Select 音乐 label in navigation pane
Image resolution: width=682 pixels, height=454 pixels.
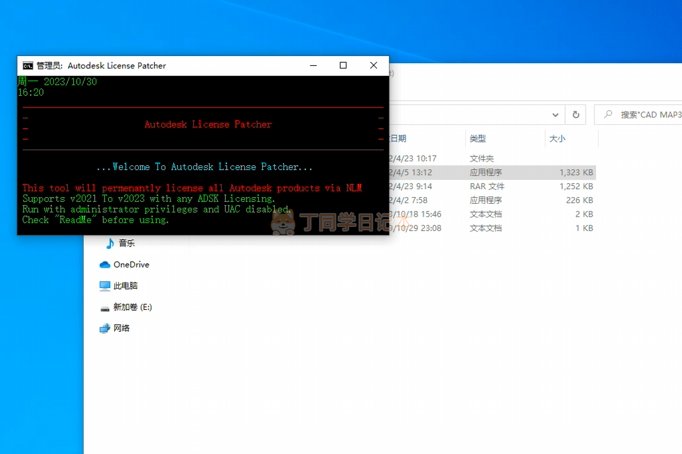(127, 243)
